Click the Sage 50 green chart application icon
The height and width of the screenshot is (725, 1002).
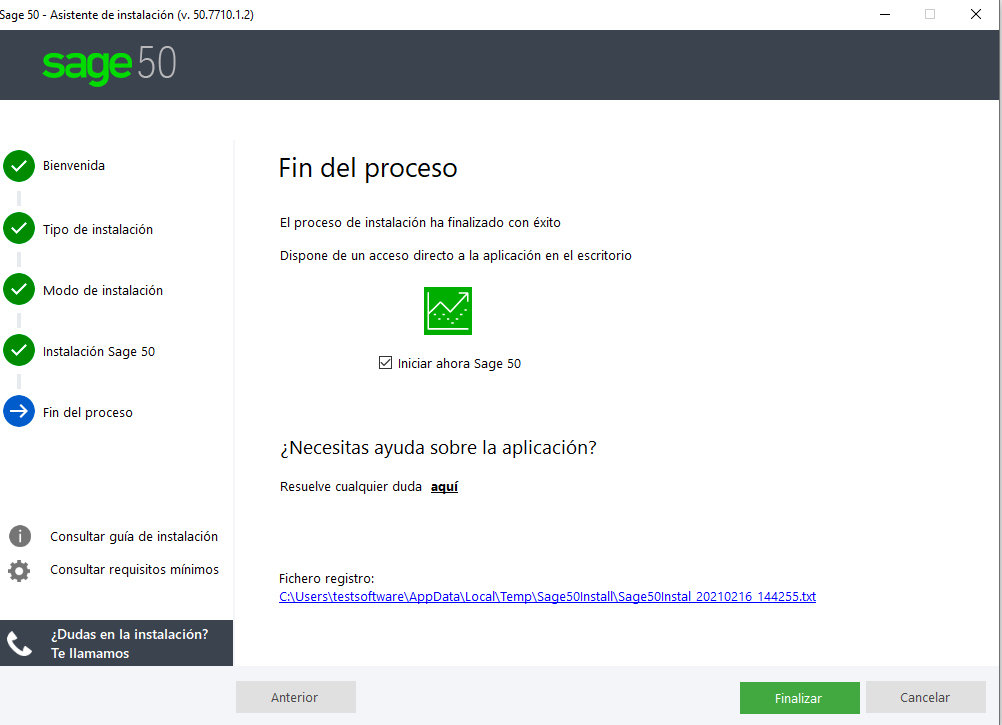[448, 311]
